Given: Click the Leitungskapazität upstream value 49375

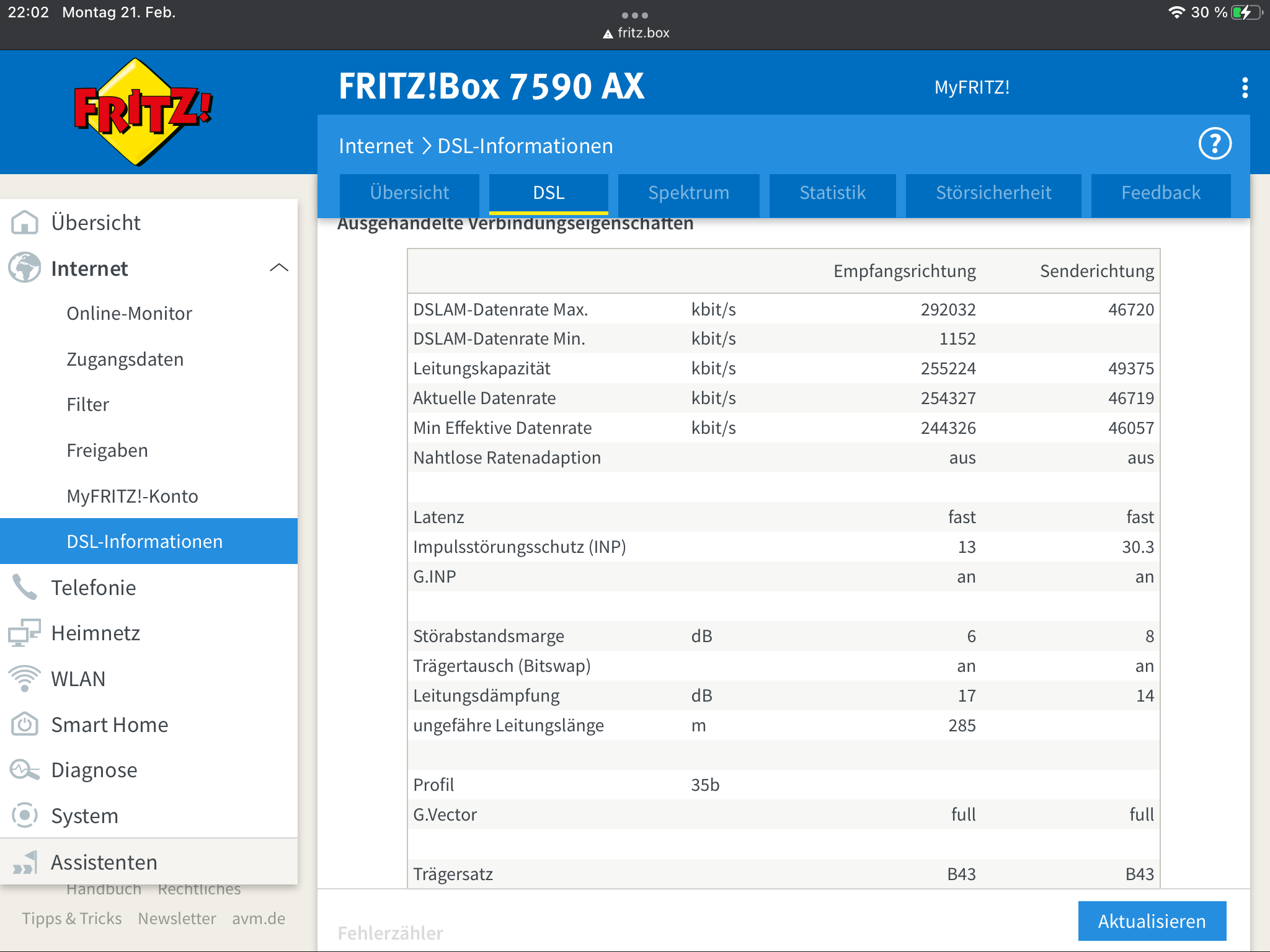Looking at the screenshot, I should [1131, 368].
